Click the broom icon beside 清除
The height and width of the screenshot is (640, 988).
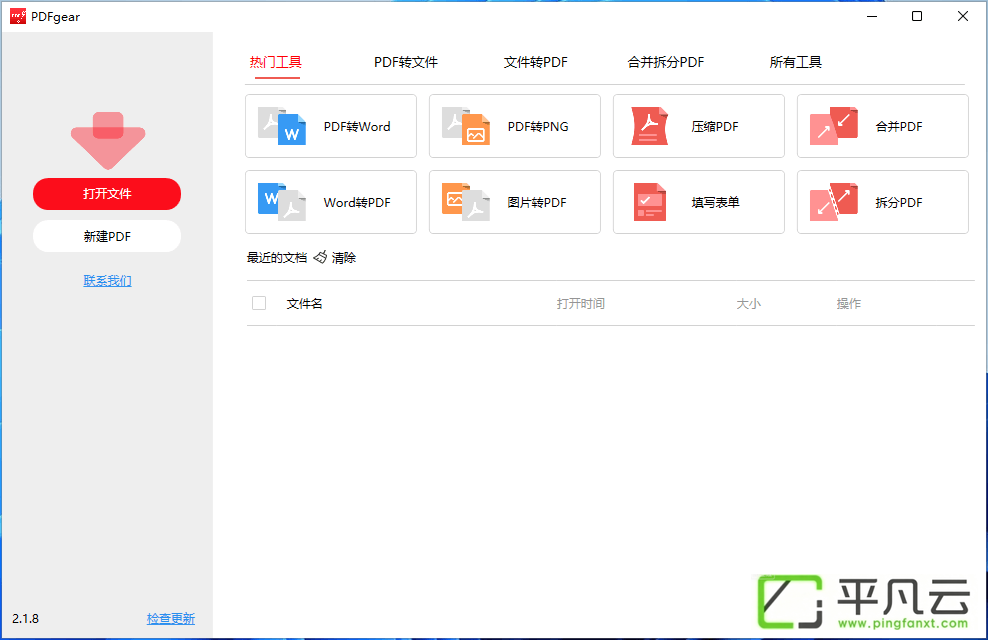[320, 257]
